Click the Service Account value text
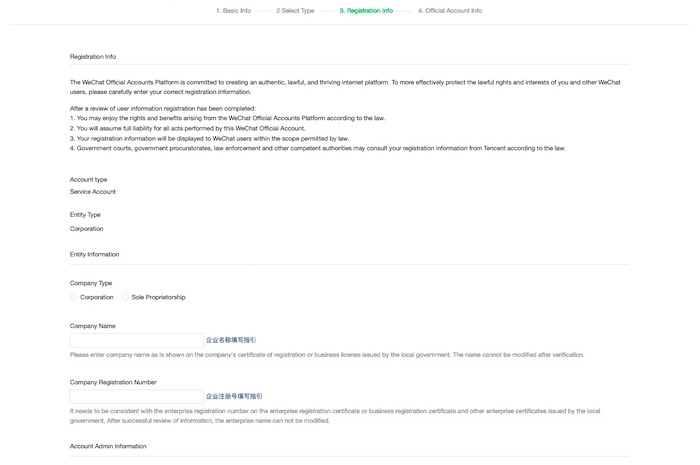 [x=92, y=192]
